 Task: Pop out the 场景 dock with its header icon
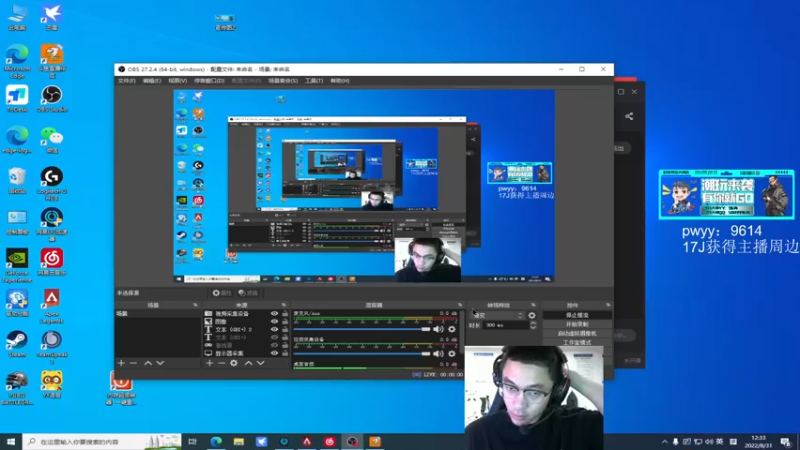point(195,305)
